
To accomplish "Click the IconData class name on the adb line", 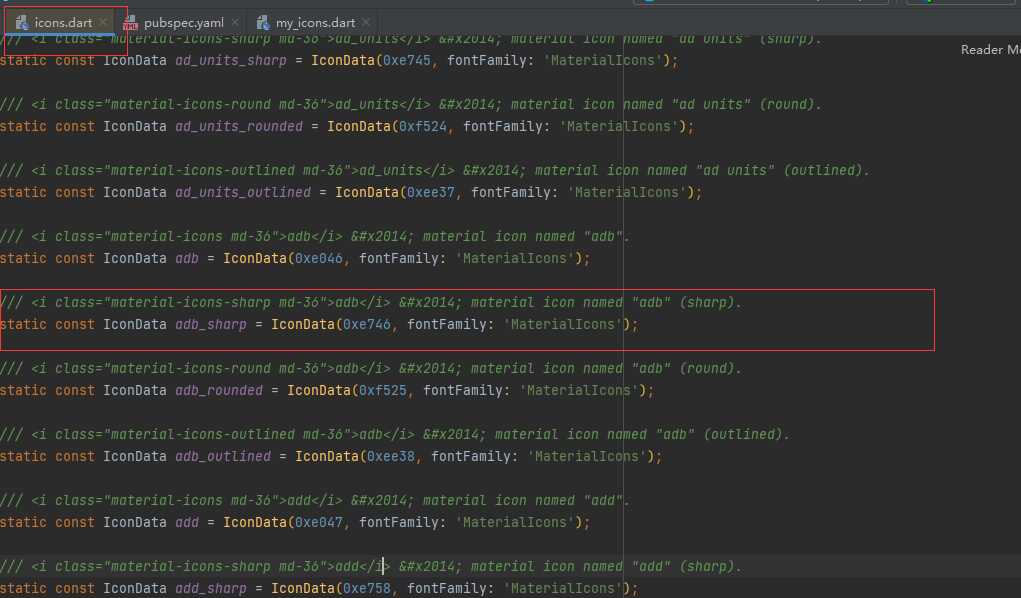I will tap(134, 258).
